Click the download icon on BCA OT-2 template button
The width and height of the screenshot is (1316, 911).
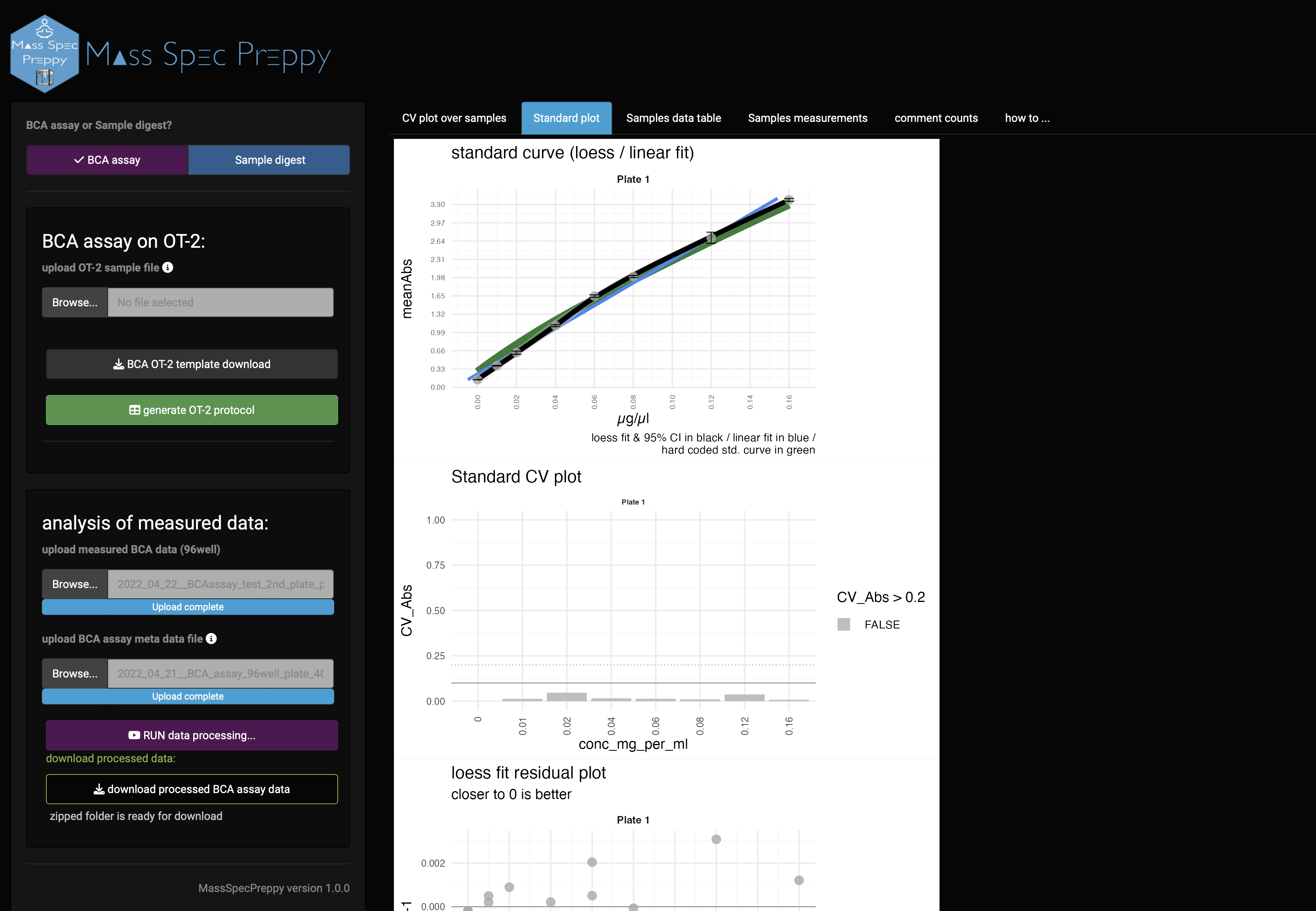tap(118, 364)
